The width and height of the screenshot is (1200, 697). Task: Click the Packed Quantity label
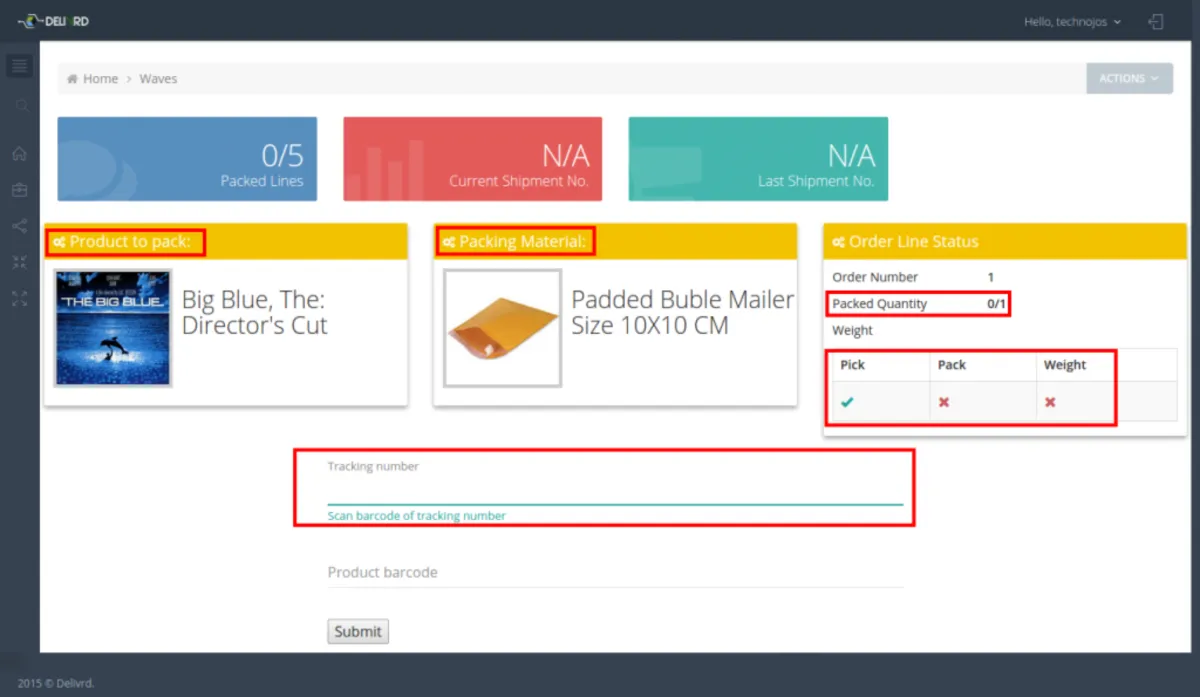(880, 304)
